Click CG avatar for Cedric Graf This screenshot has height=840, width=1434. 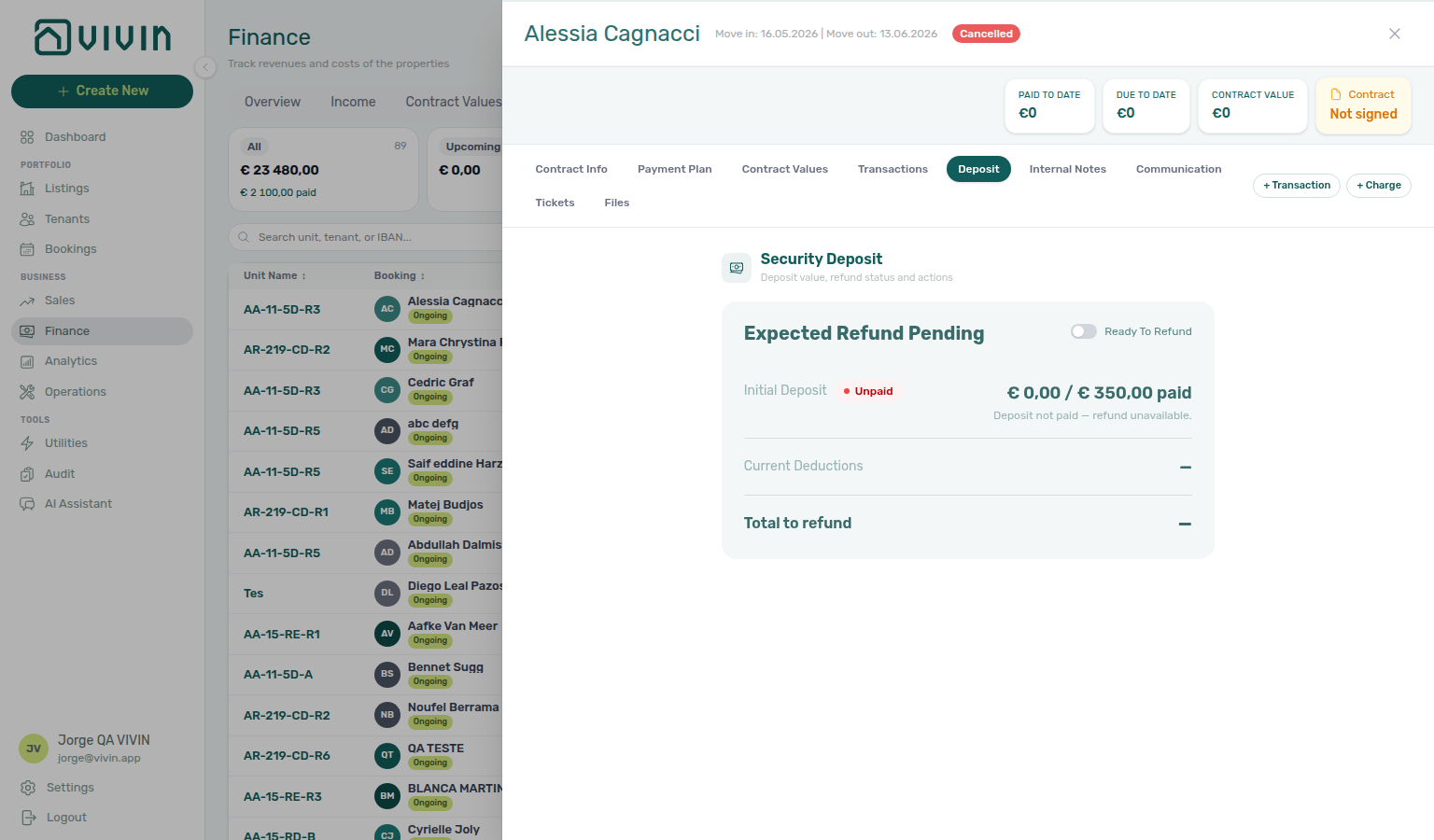[387, 390]
